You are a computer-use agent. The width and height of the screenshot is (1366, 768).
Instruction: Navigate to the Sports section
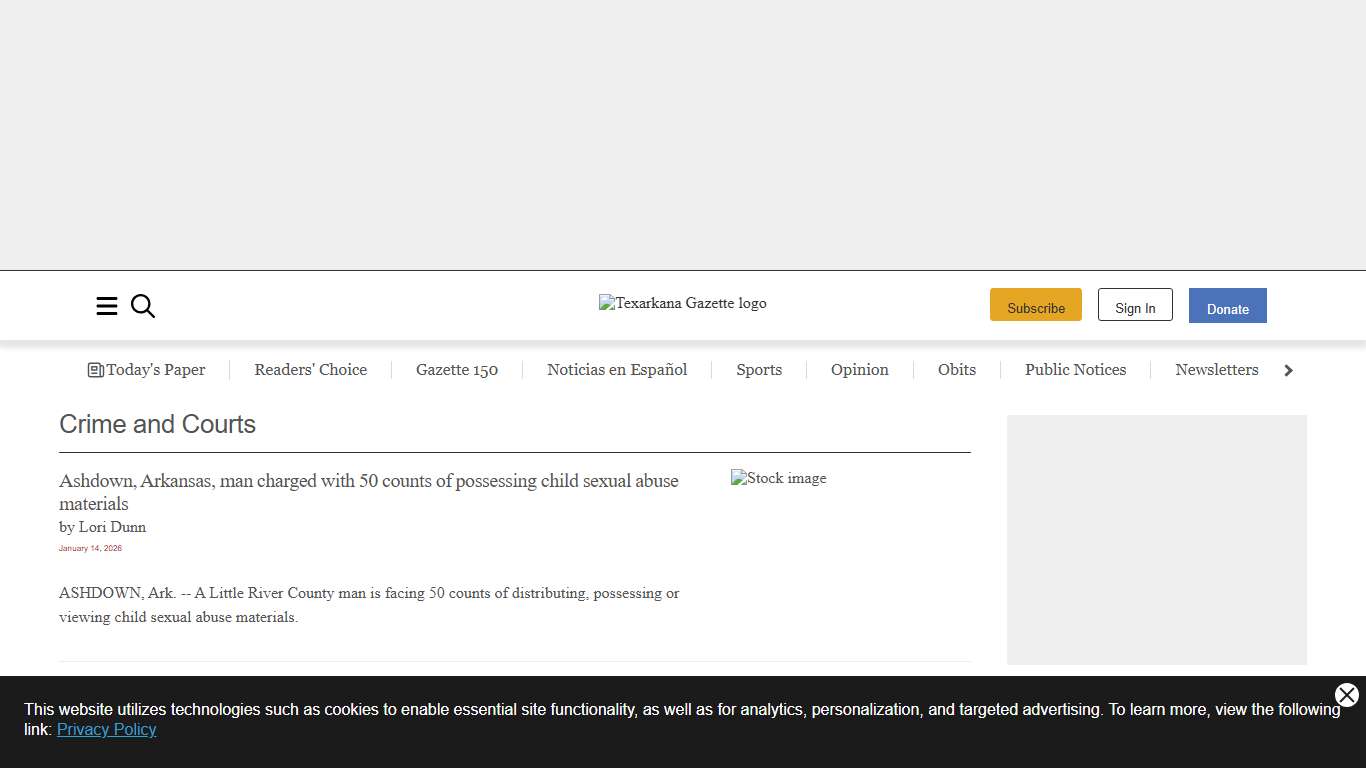pos(759,370)
